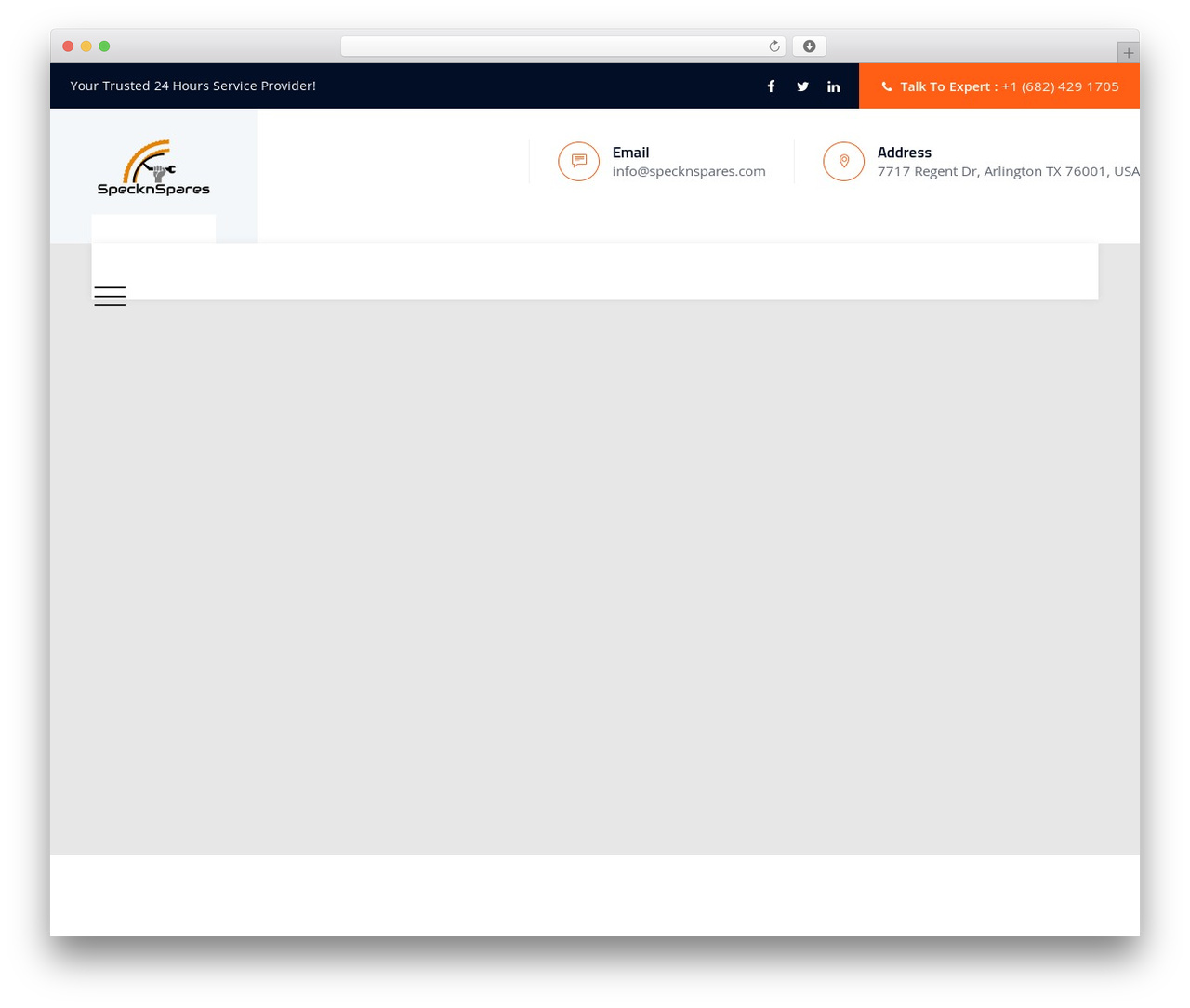Focus the browser address bar

click(x=563, y=46)
